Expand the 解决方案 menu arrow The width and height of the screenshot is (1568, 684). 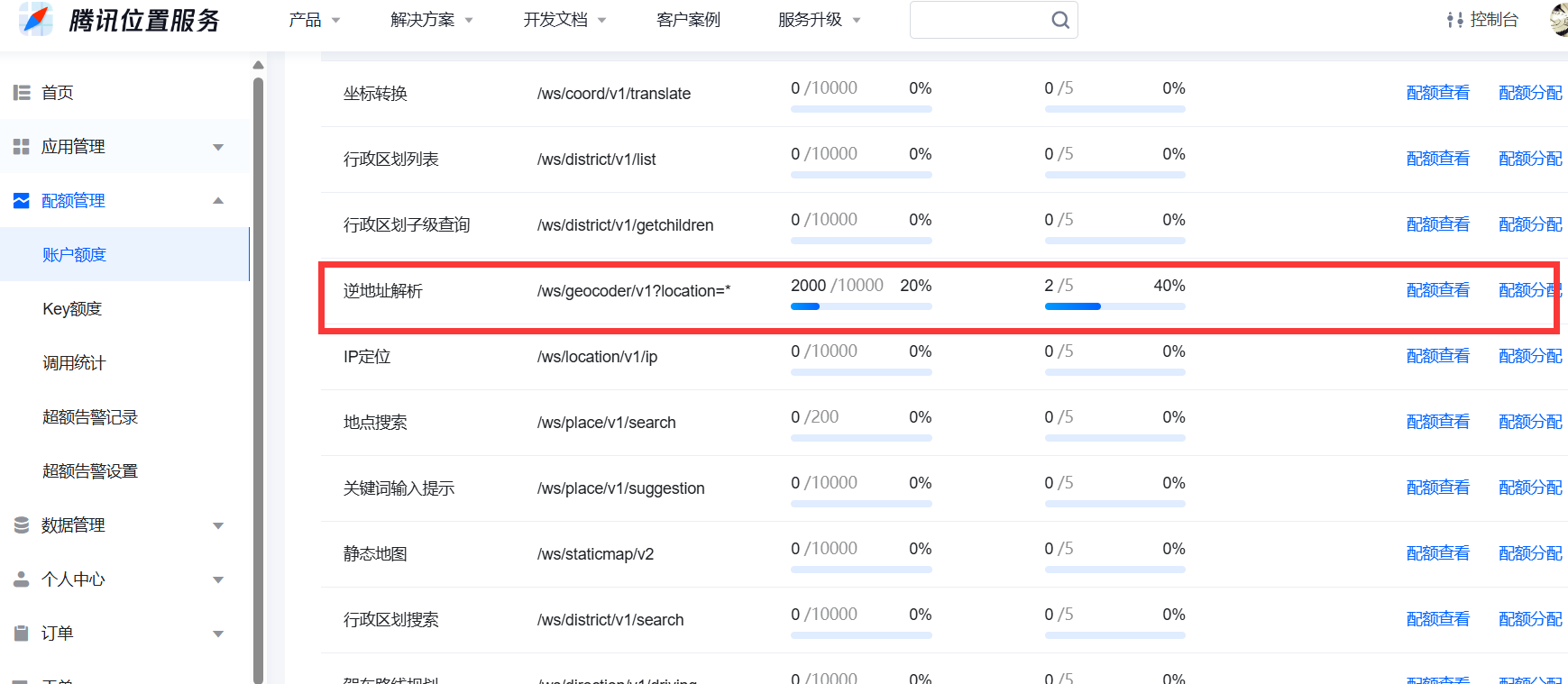469,21
